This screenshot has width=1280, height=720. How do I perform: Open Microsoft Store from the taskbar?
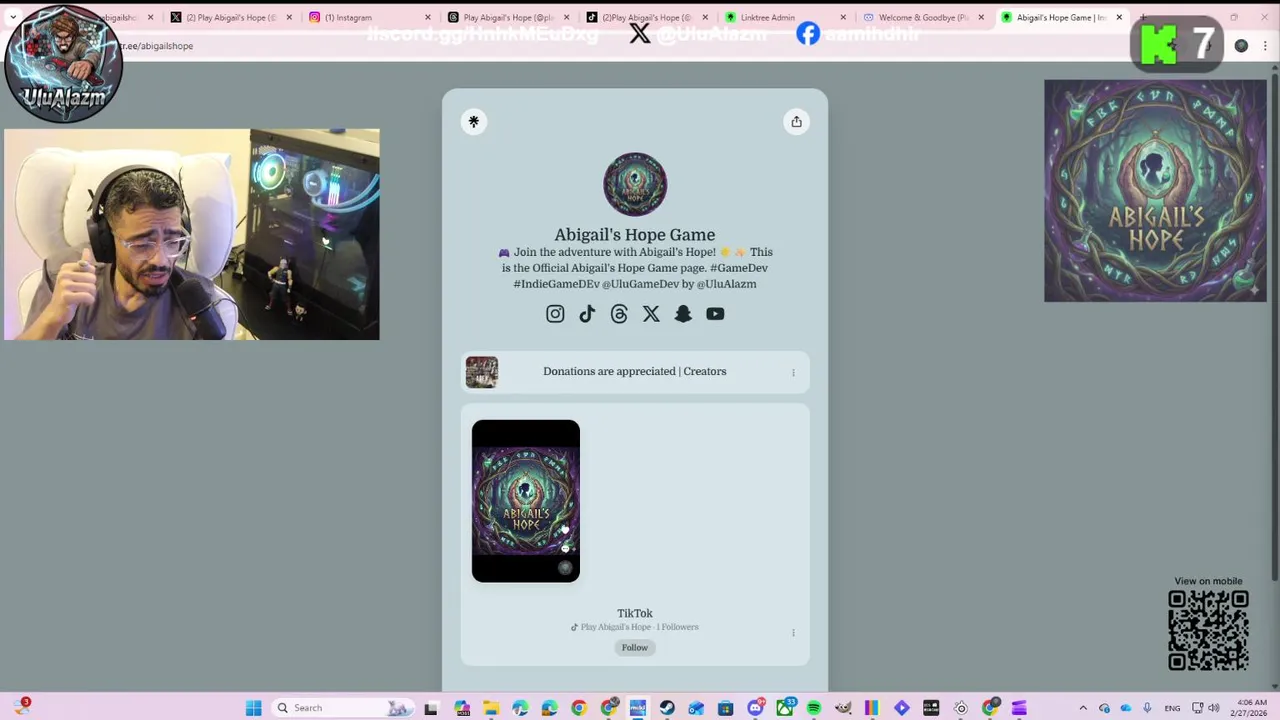(x=725, y=708)
